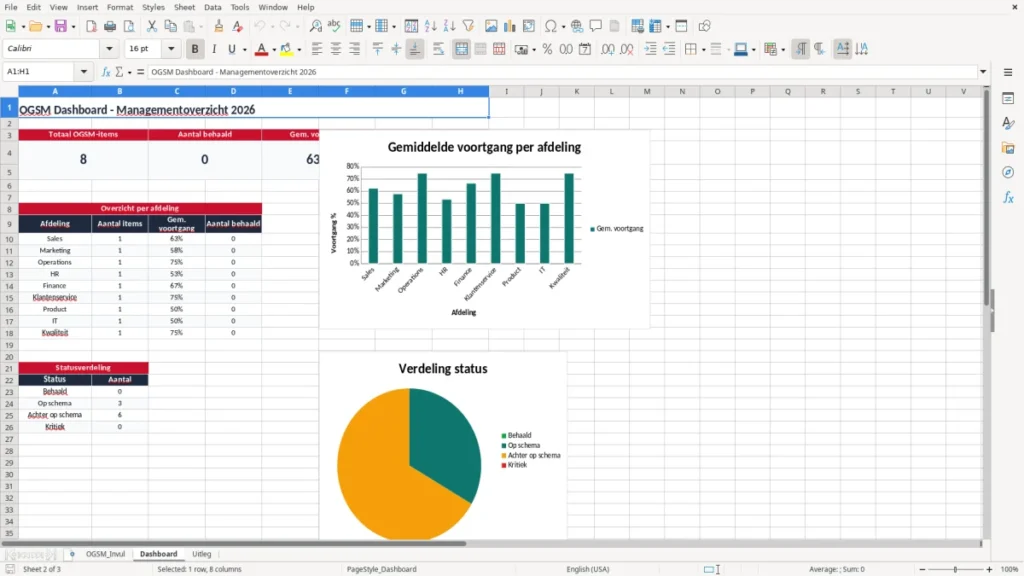Viewport: 1024px width, 576px height.
Task: Insert hyperlink globe icon
Action: pos(577,26)
